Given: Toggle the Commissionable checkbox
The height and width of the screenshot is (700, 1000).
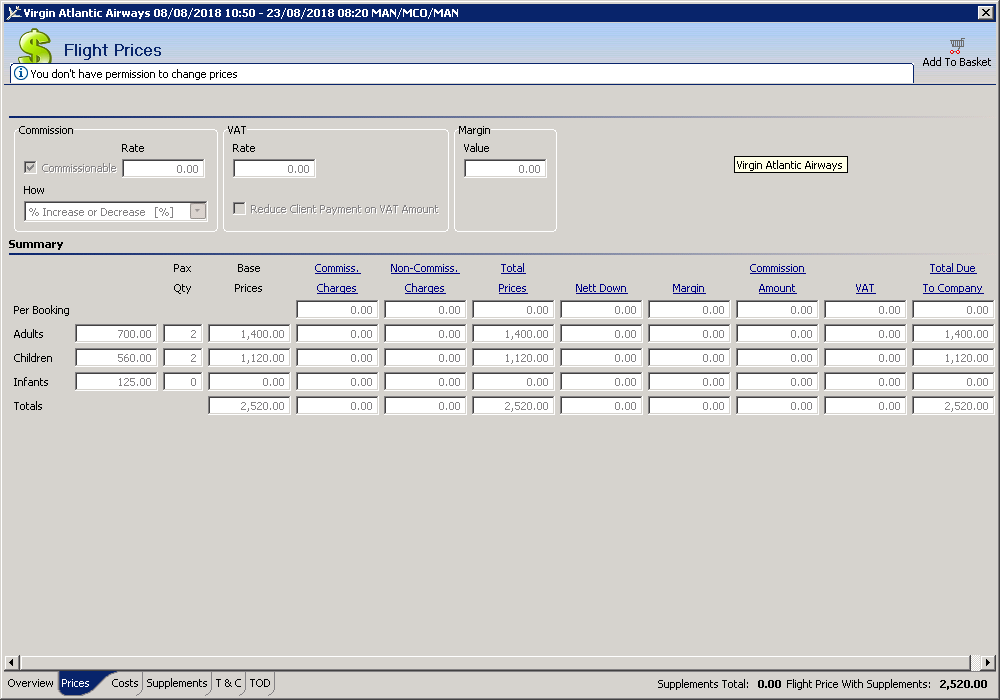Looking at the screenshot, I should tap(31, 168).
